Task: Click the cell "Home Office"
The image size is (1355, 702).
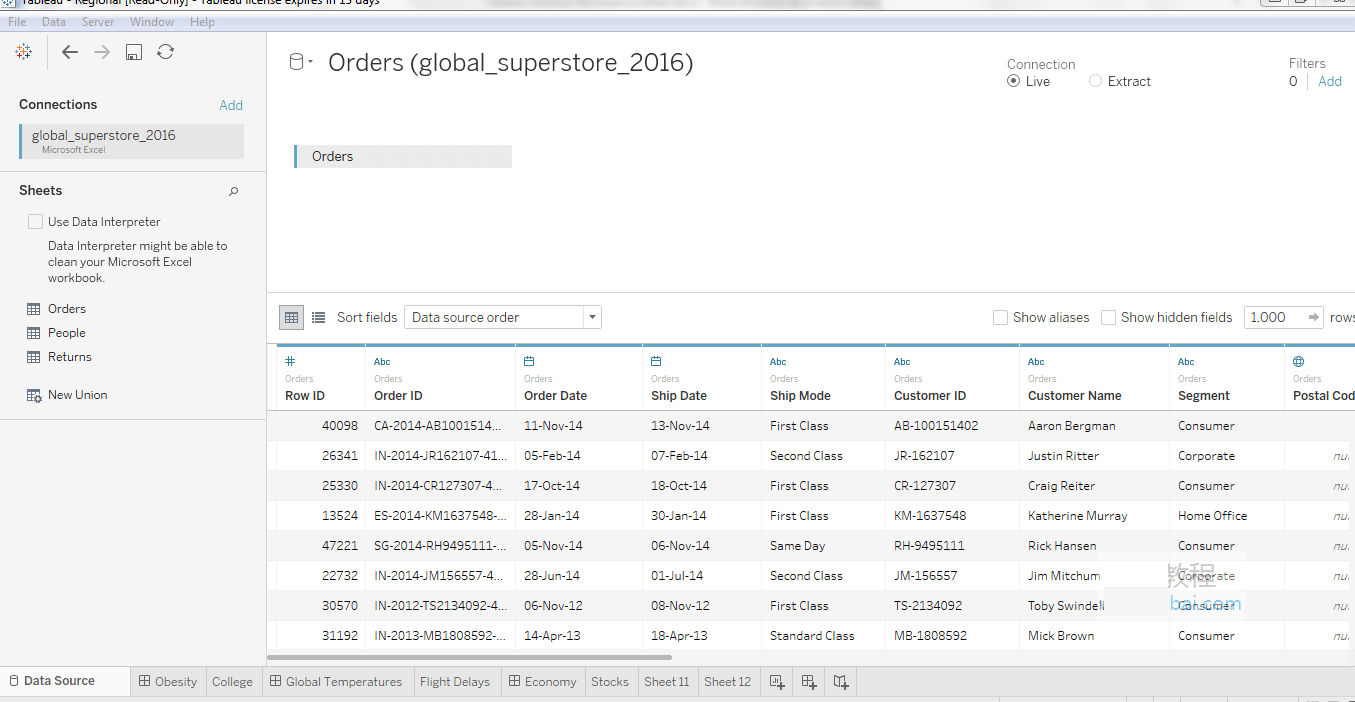Action: (x=1213, y=516)
